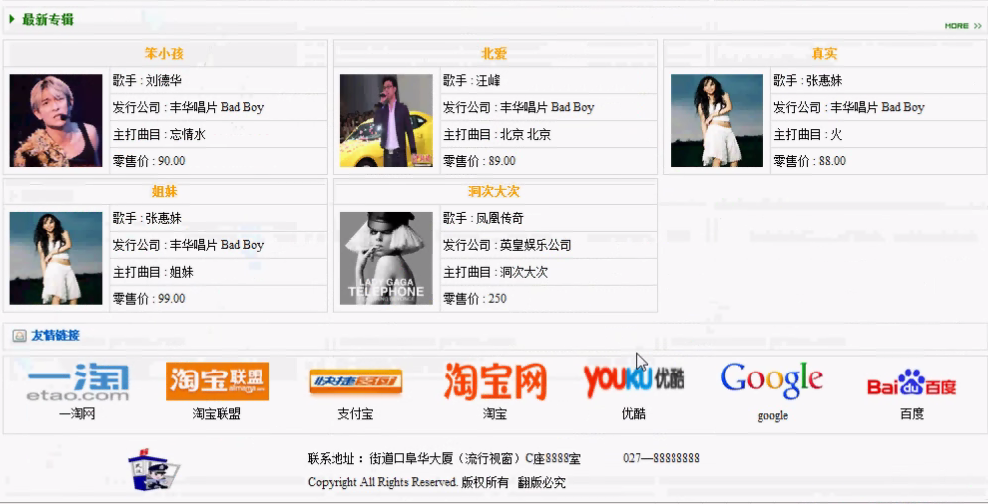
Task: Open album title 真实
Action: (x=824, y=54)
